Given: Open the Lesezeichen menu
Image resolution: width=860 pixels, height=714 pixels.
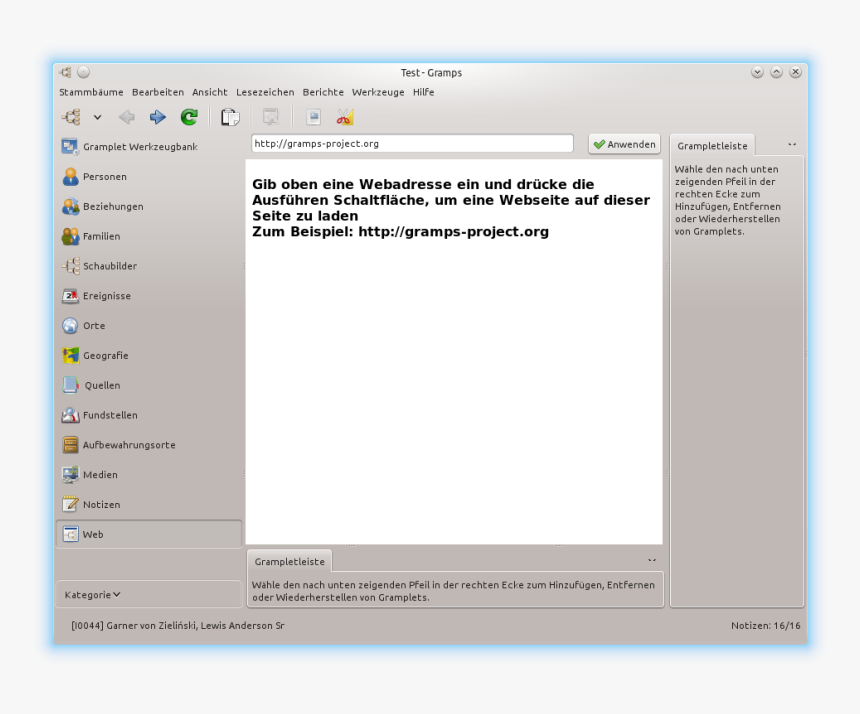Looking at the screenshot, I should [x=265, y=92].
